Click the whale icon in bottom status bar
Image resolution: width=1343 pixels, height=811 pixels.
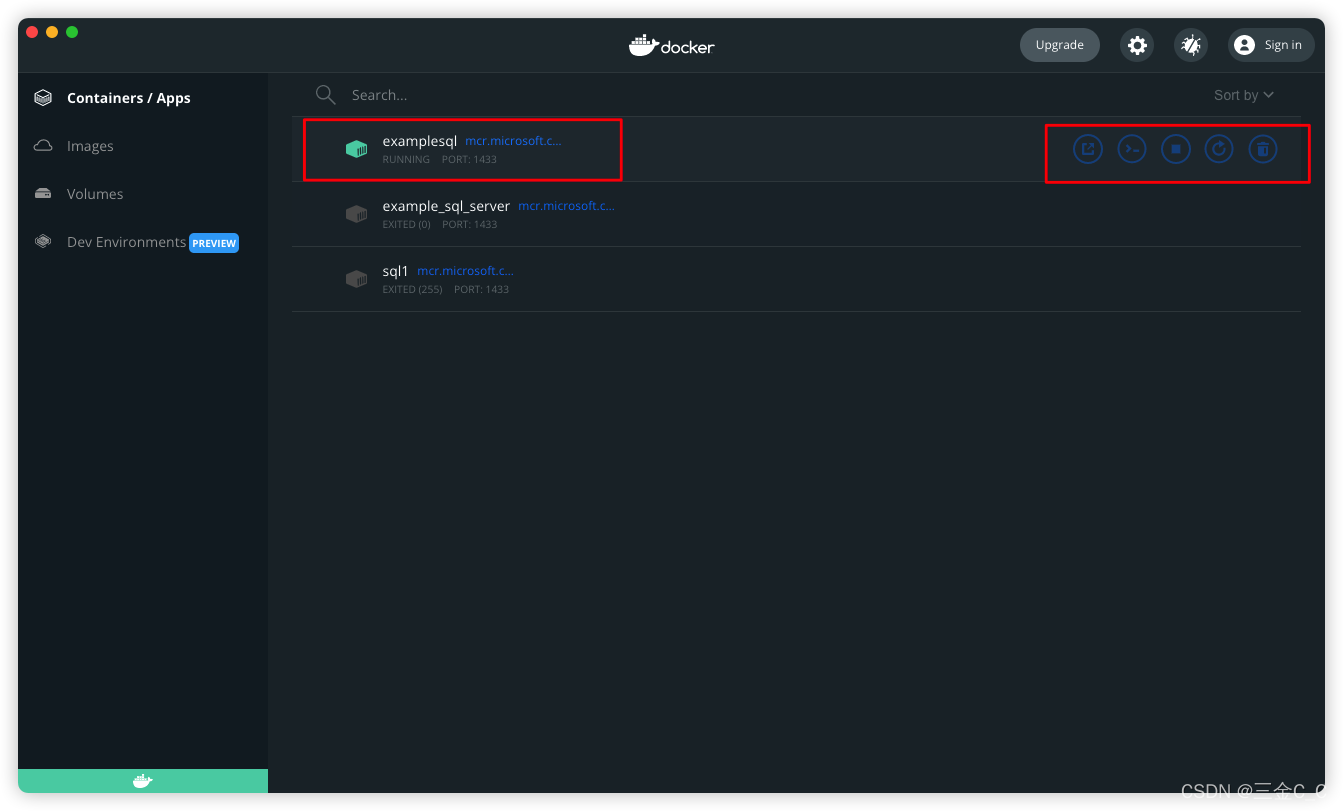click(x=143, y=781)
